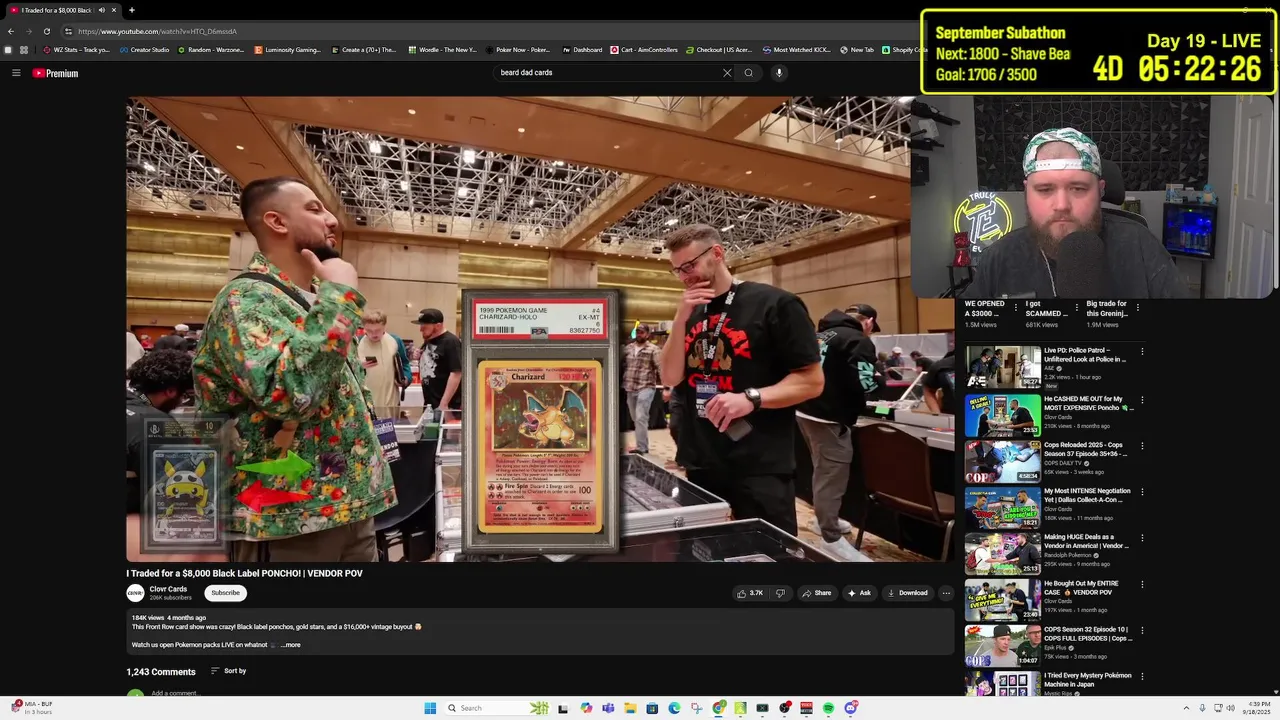Open File Explorer from the taskbar
Screen dimensions: 1280x720
[x=630, y=708]
